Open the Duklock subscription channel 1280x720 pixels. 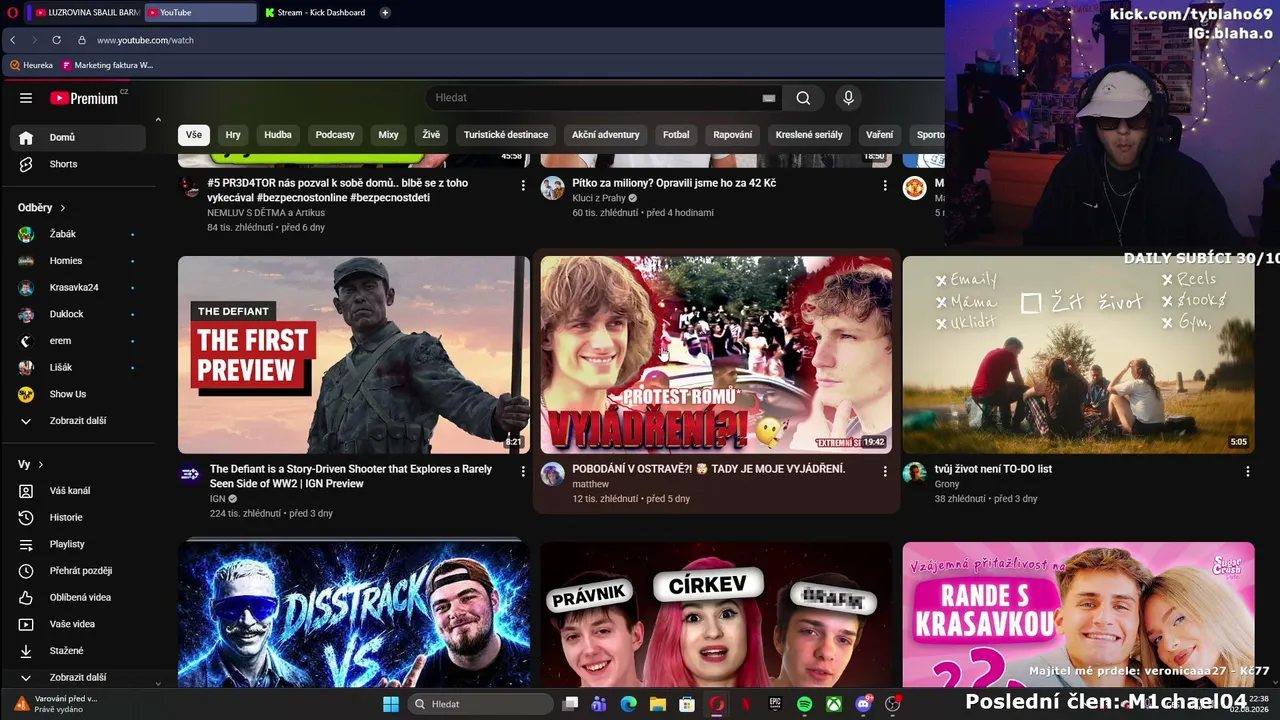78,314
